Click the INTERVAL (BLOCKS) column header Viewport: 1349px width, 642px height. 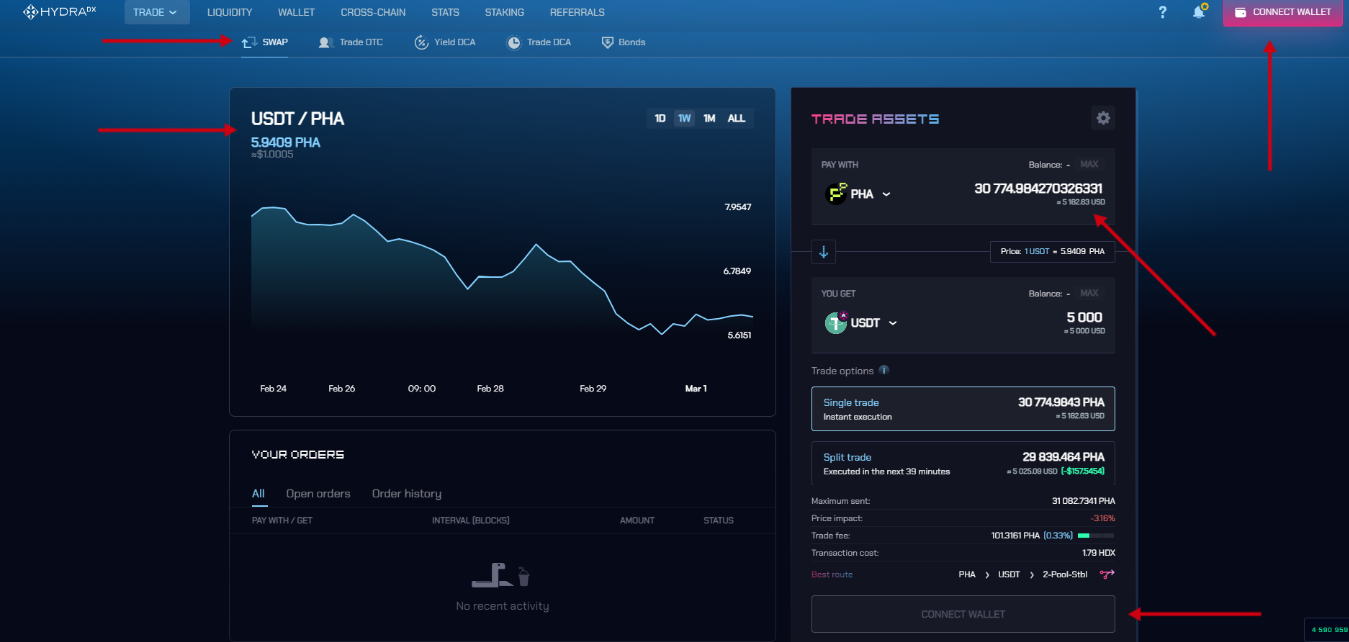471,521
